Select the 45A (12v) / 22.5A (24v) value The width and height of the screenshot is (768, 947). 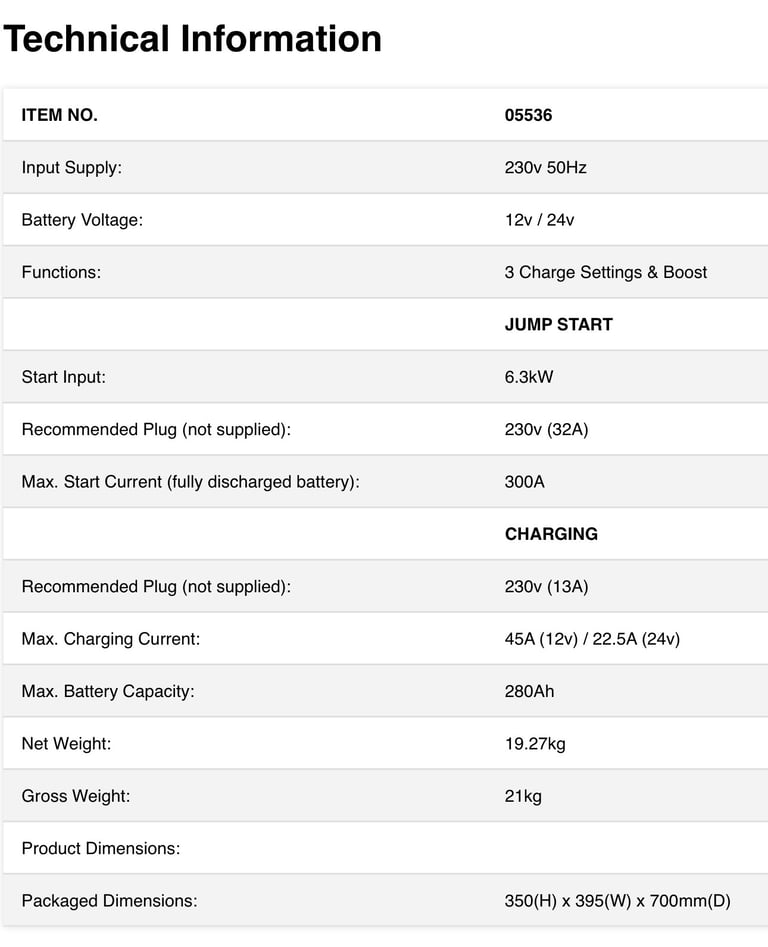592,639
